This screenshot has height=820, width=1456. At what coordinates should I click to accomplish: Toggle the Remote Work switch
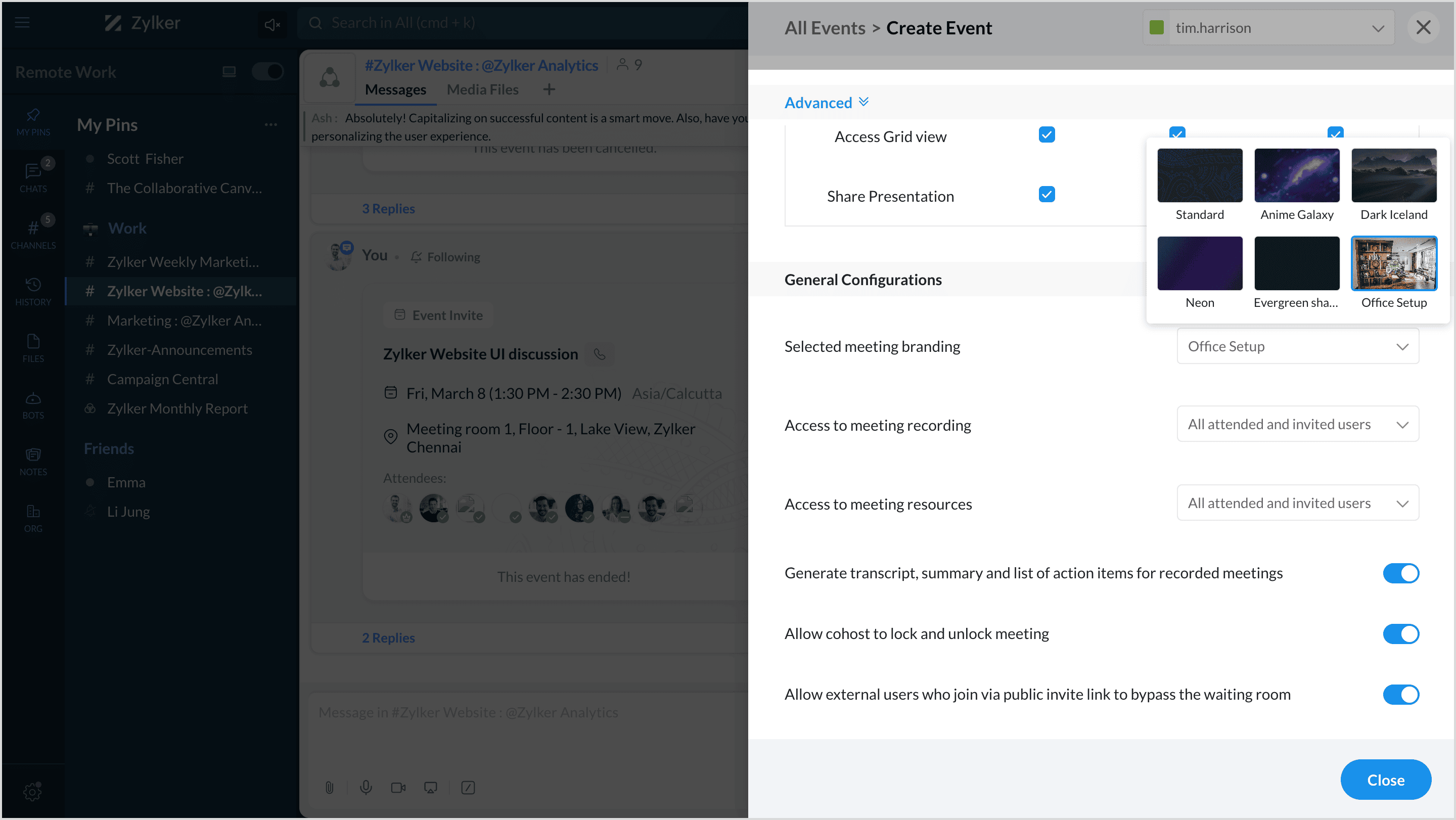pos(267,72)
